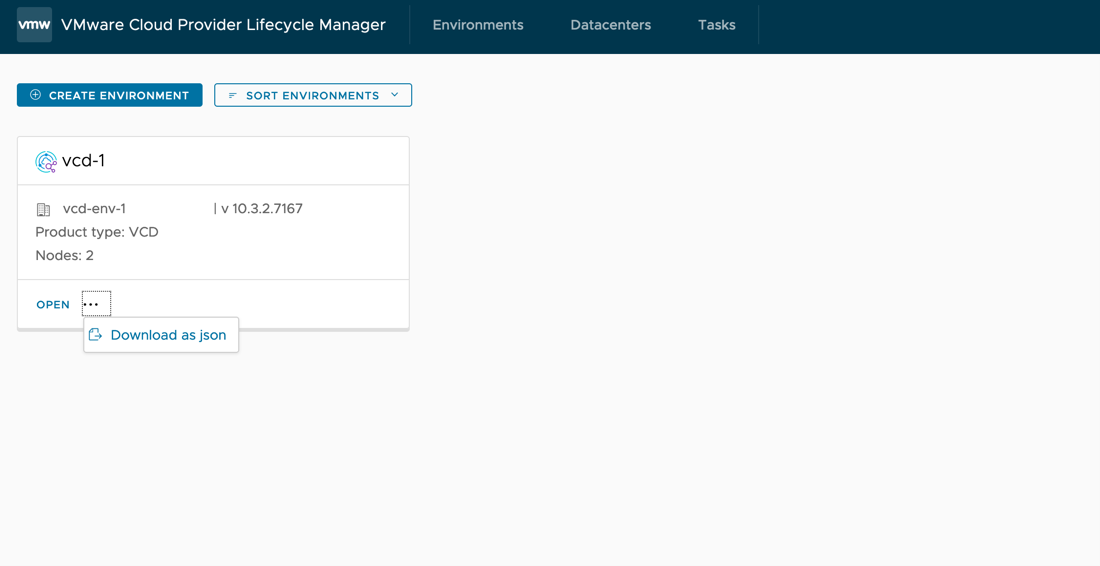Select Download as json menu entry
Image resolution: width=1100 pixels, height=566 pixels.
click(x=168, y=335)
